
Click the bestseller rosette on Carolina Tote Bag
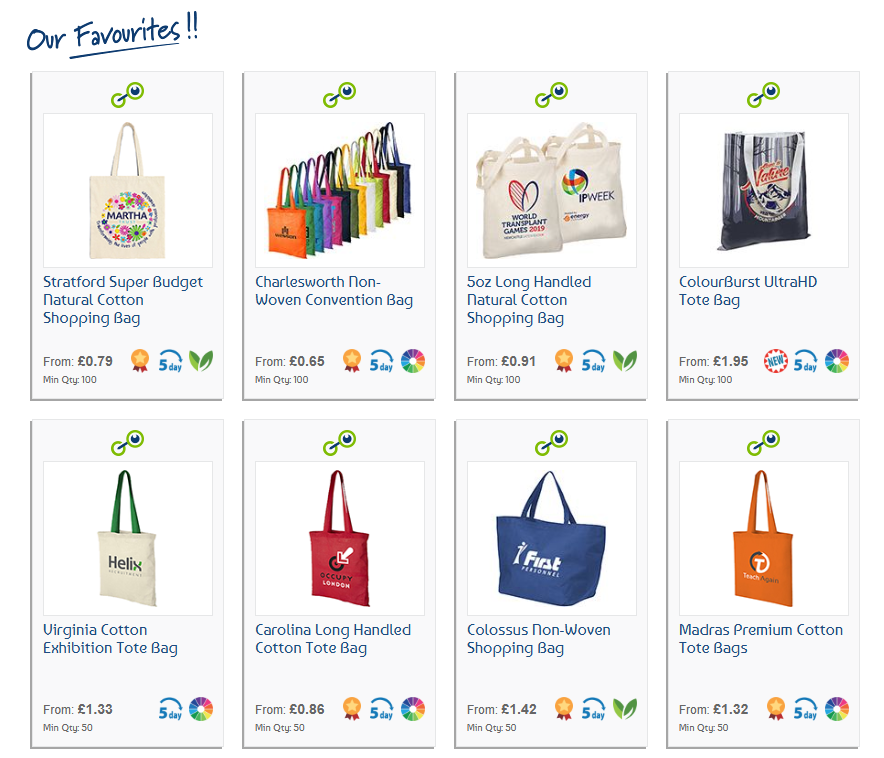click(352, 709)
